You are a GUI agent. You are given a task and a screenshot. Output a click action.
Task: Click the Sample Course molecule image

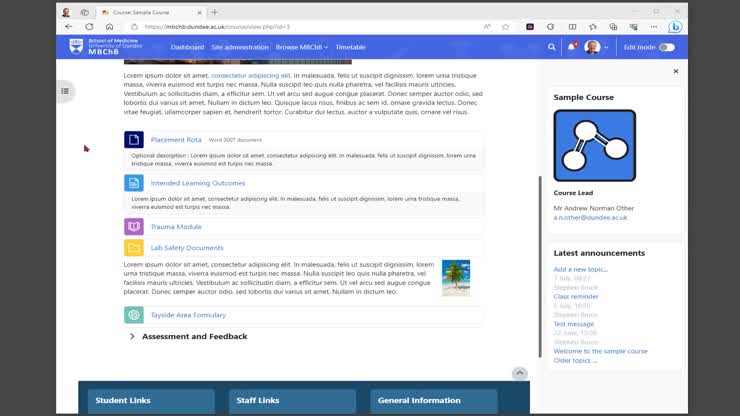pos(595,145)
